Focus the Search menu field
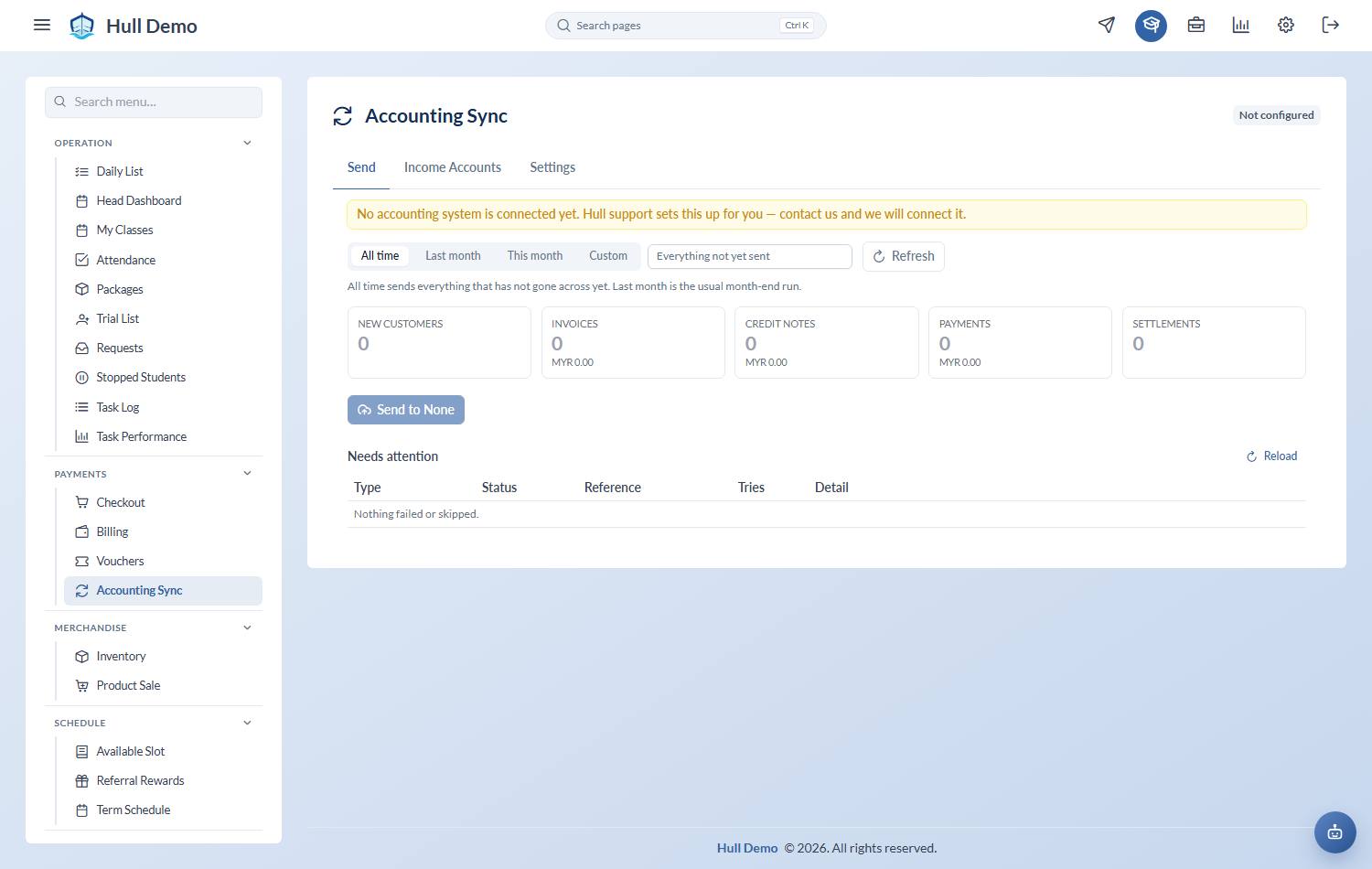This screenshot has height=869, width=1372. (x=154, y=102)
